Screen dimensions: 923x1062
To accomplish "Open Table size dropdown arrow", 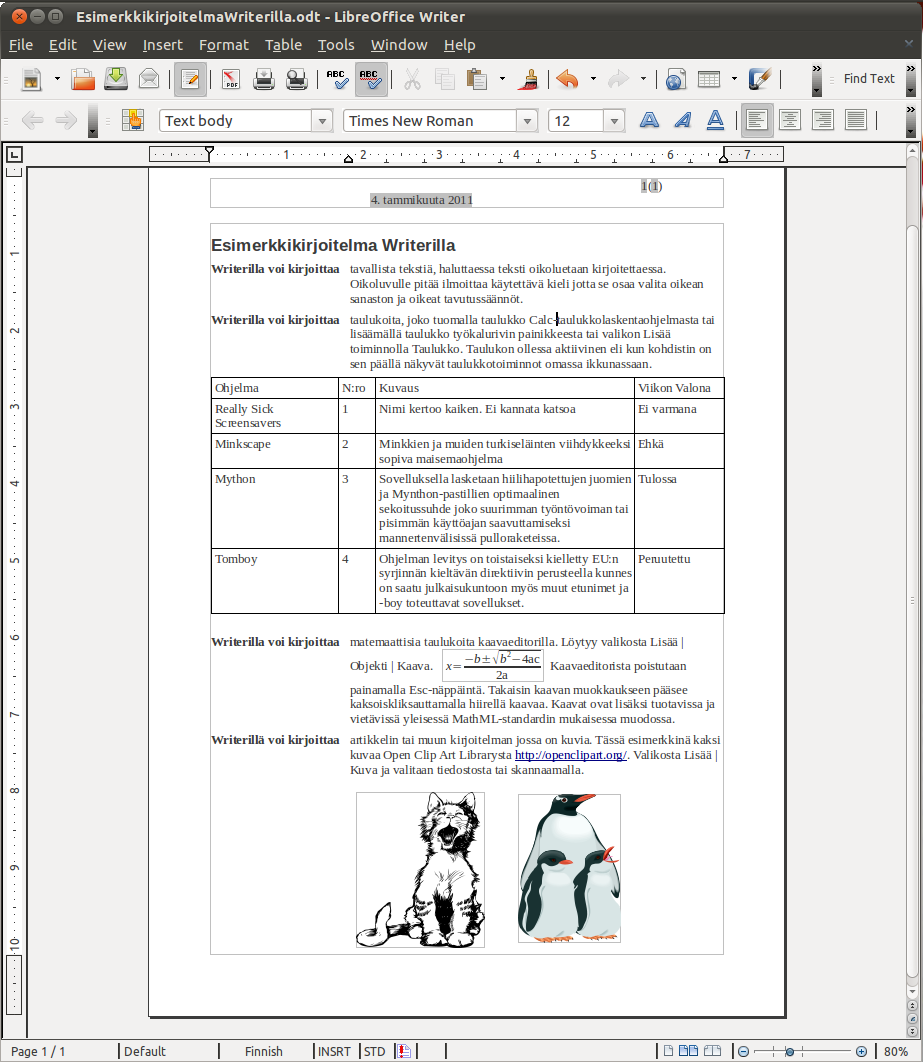I will tap(734, 79).
